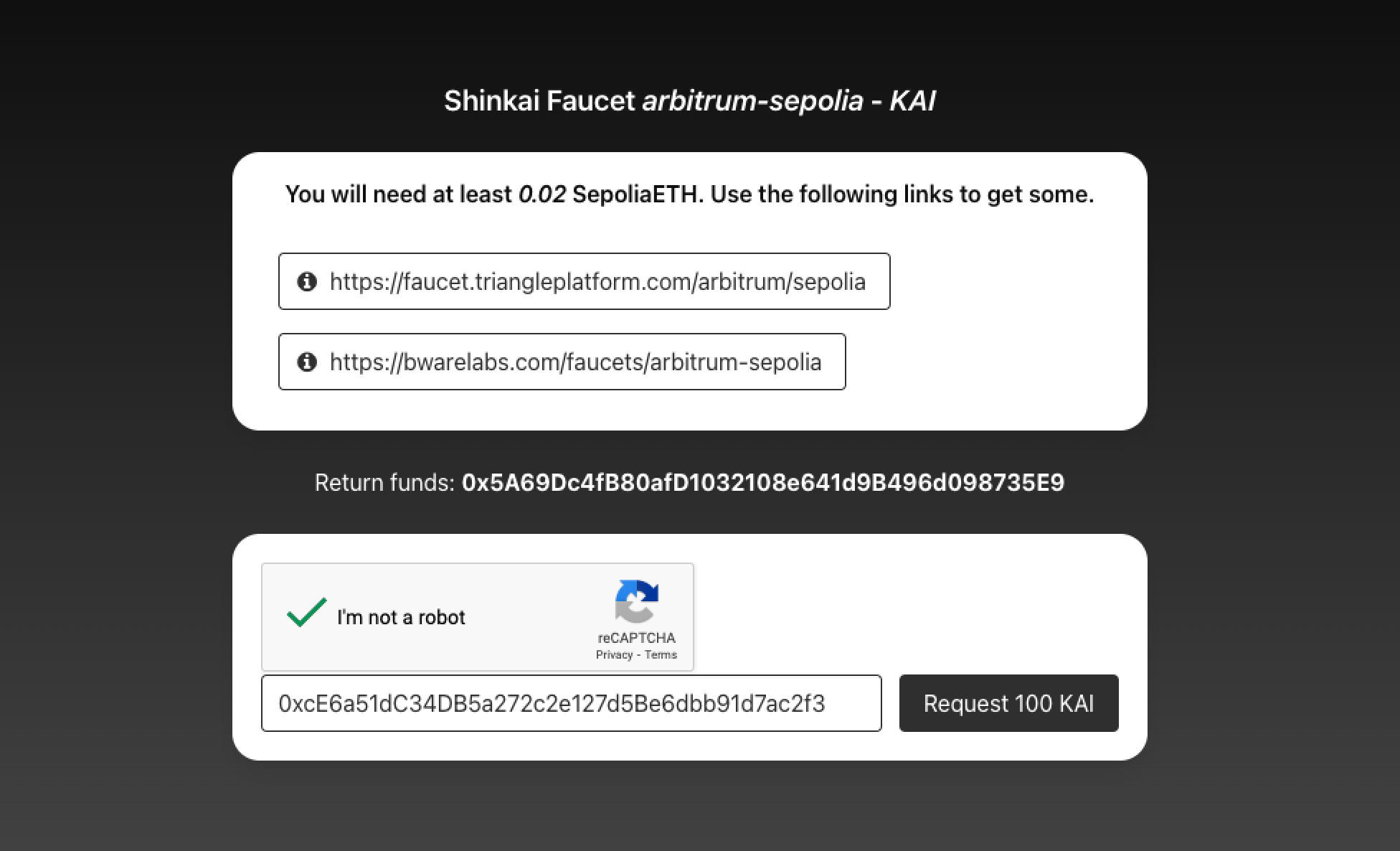Click the reCAPTCHA 'Terms' link
Image resolution: width=1400 pixels, height=851 pixels.
click(x=661, y=654)
